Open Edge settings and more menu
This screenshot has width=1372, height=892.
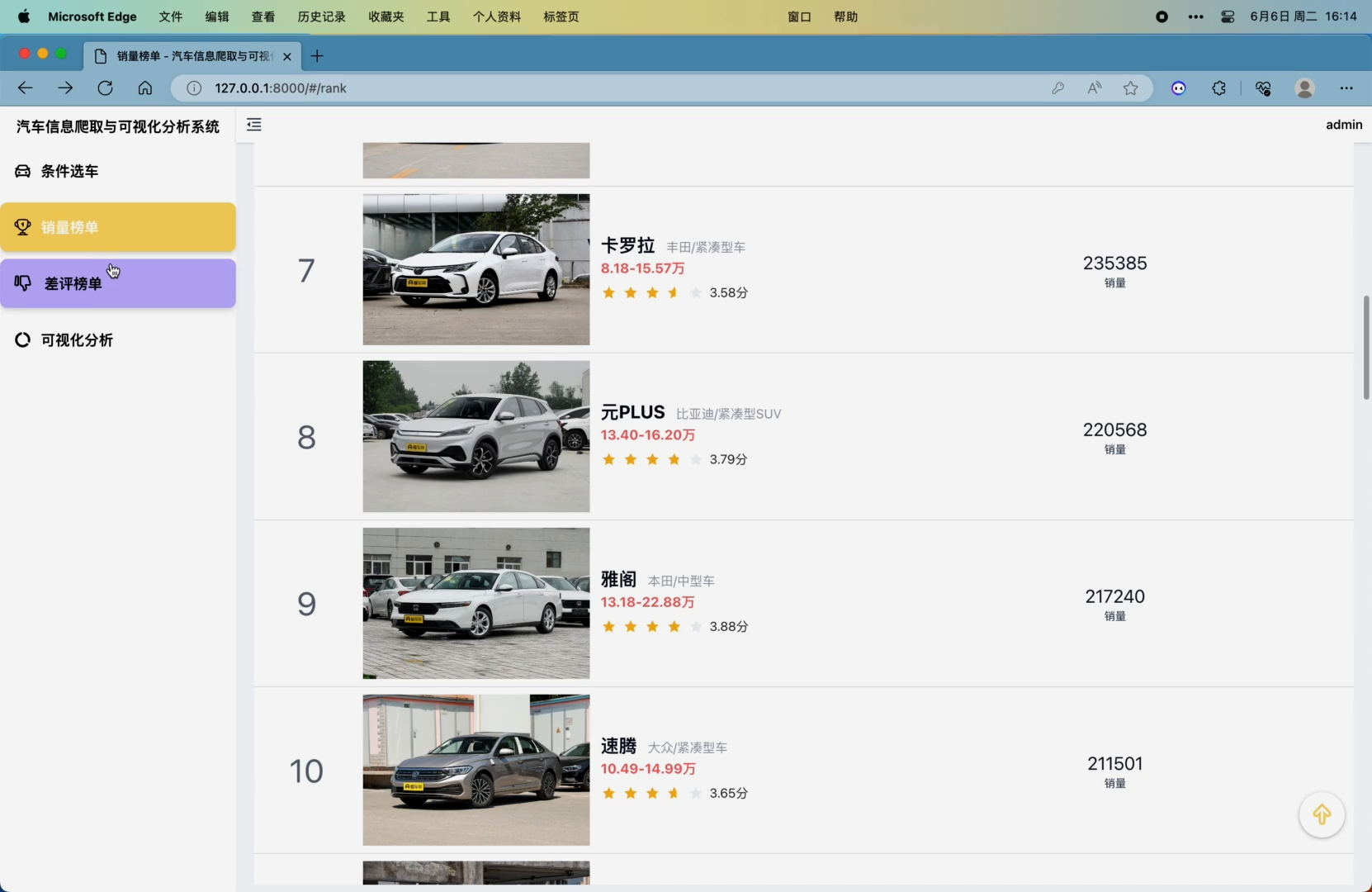point(1346,88)
